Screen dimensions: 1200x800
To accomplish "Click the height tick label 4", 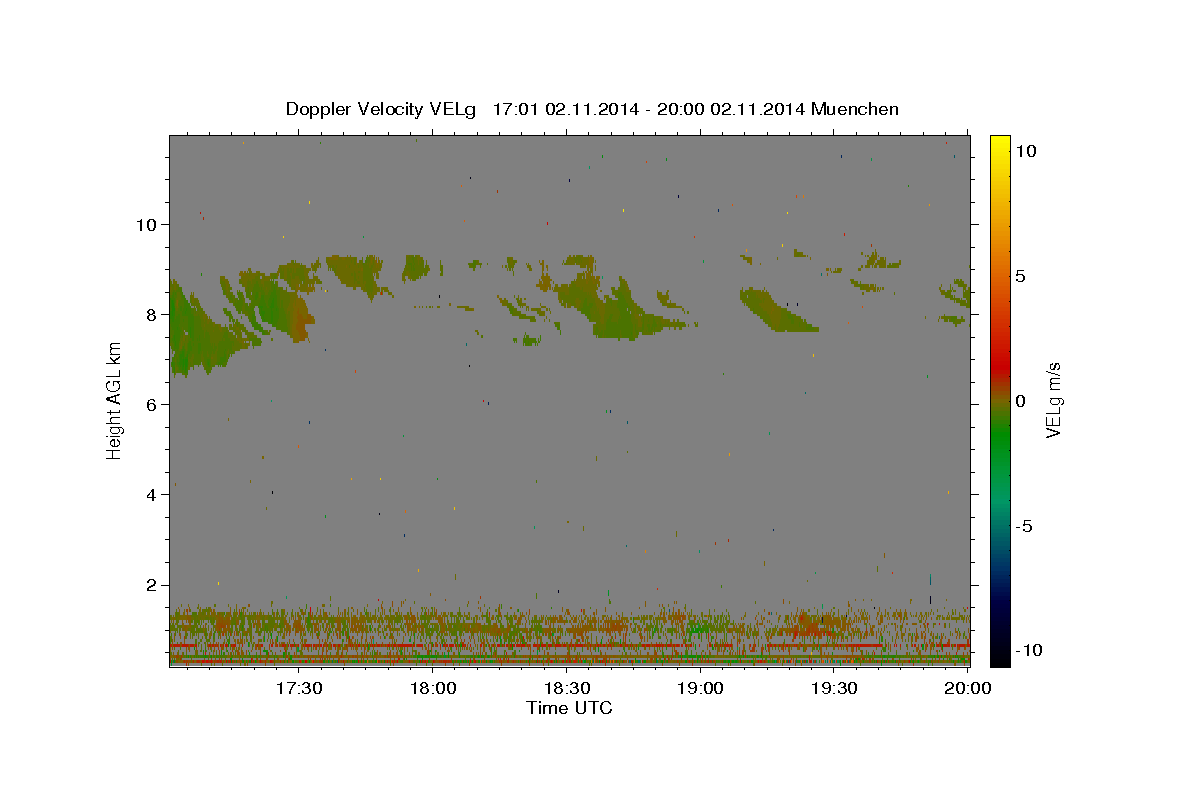I will click(149, 494).
